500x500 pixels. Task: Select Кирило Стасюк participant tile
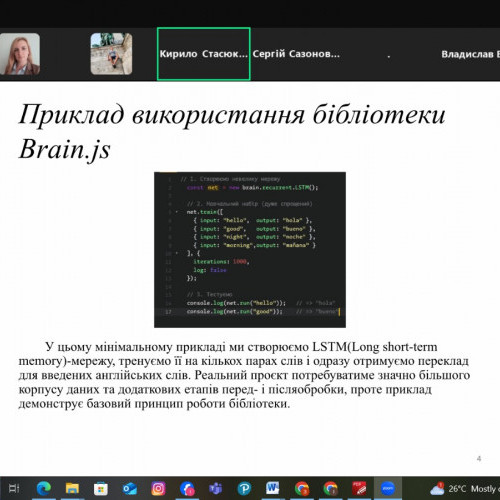pos(204,54)
